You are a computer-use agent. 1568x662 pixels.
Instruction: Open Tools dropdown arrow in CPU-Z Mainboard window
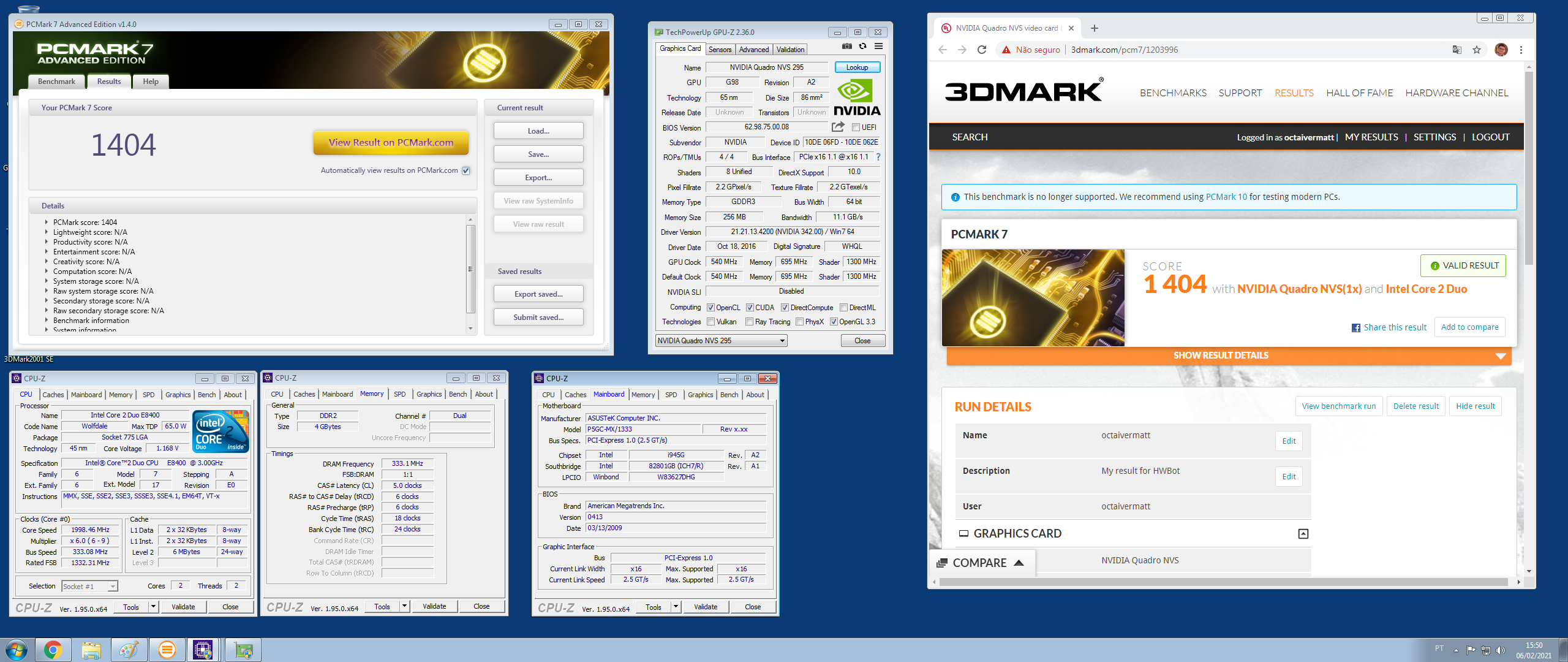[x=676, y=607]
